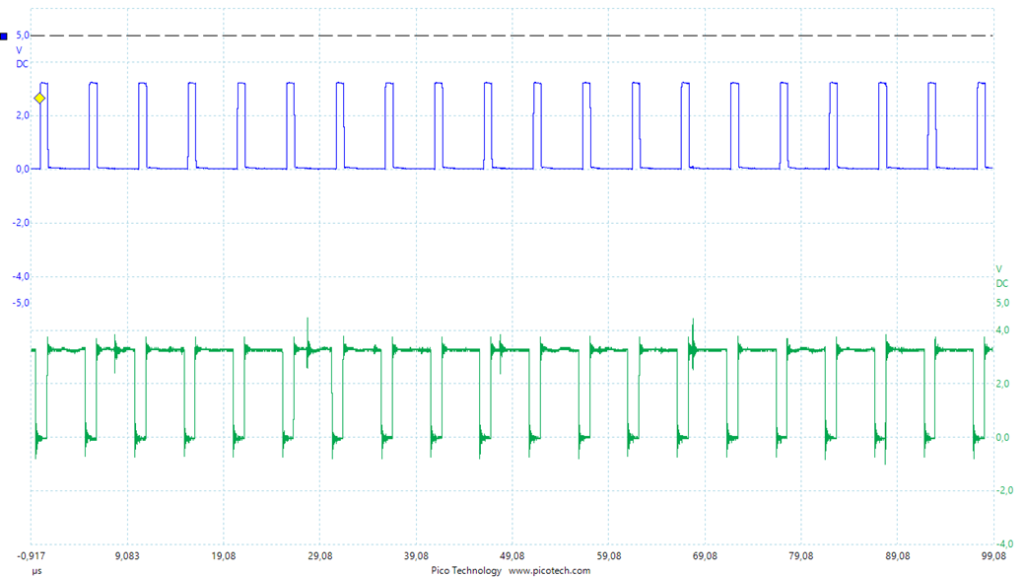Viewport: 1024px width, 577px height.
Task: Click the blue -5,0 axis label
Action: 21,302
